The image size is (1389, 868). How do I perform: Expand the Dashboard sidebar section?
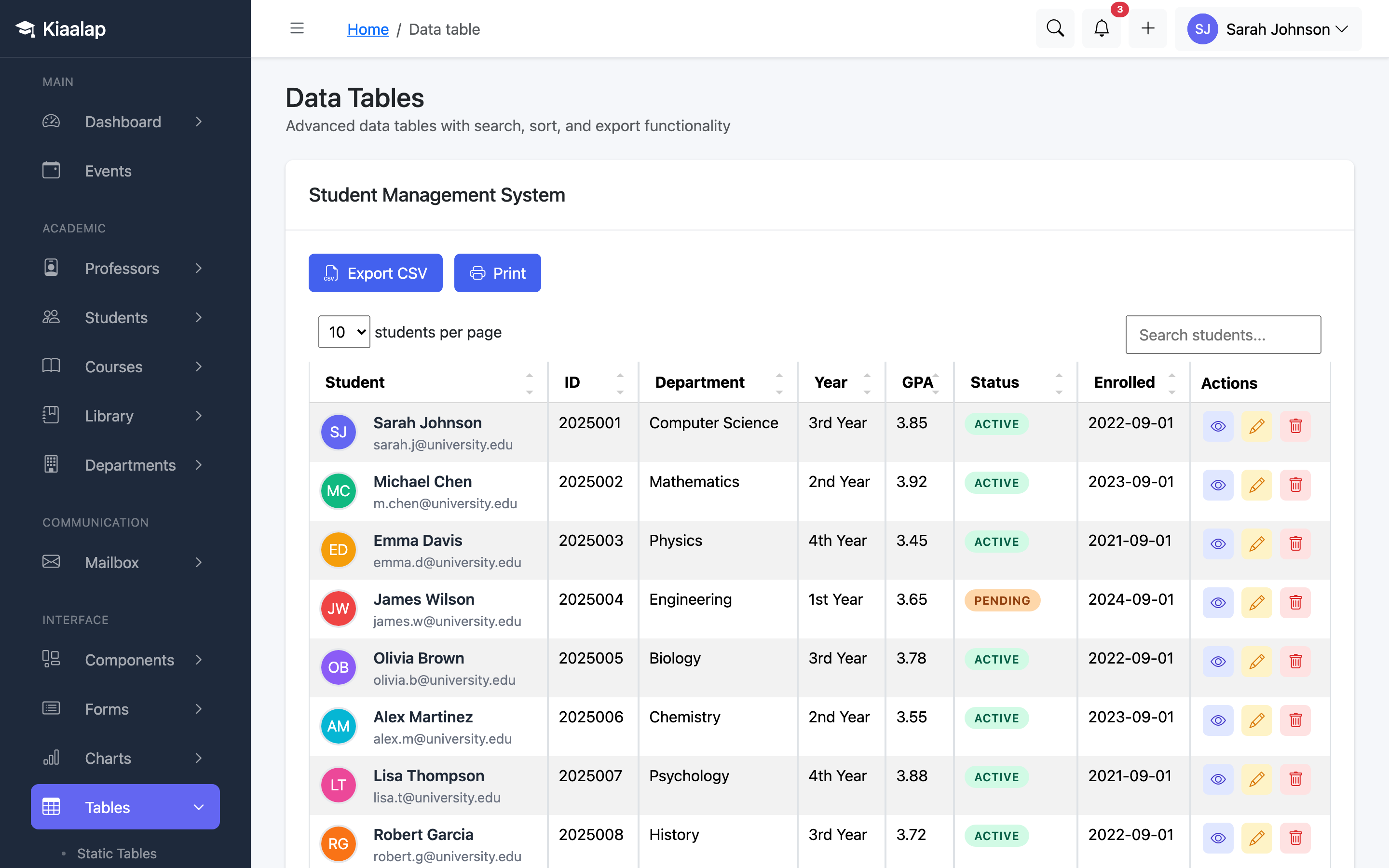[x=125, y=122]
